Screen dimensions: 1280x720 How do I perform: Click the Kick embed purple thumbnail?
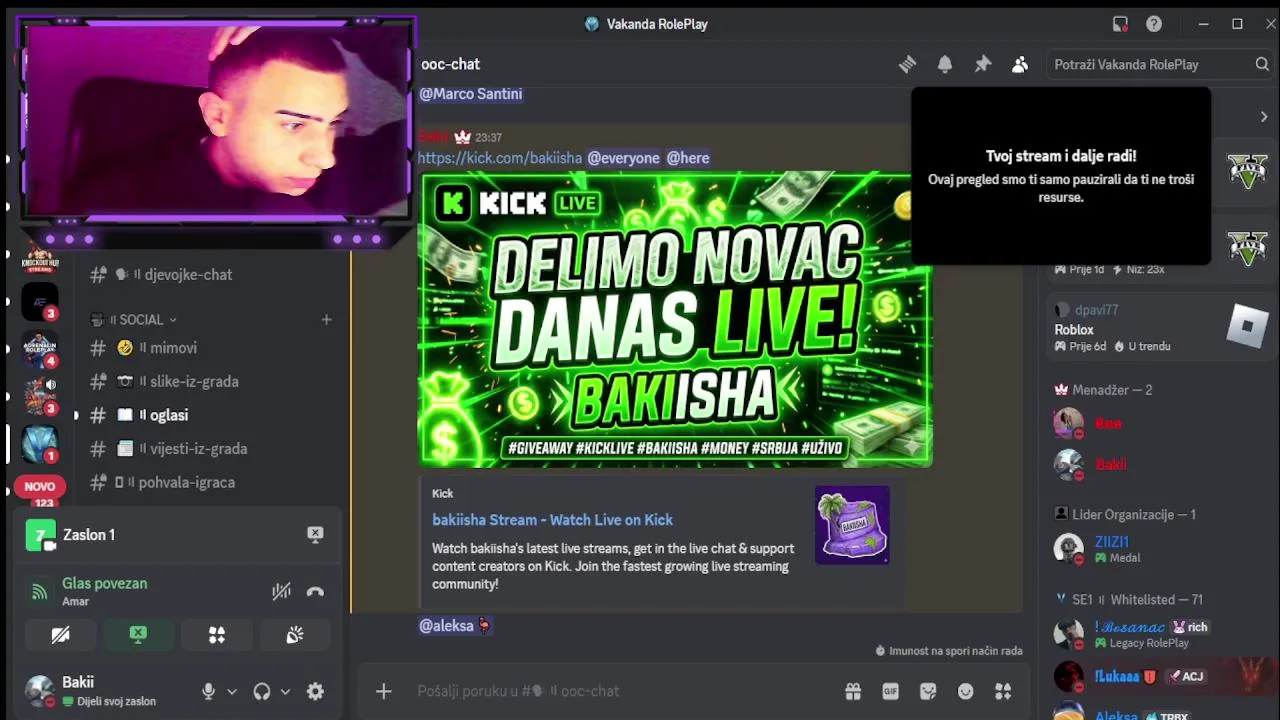(x=852, y=525)
